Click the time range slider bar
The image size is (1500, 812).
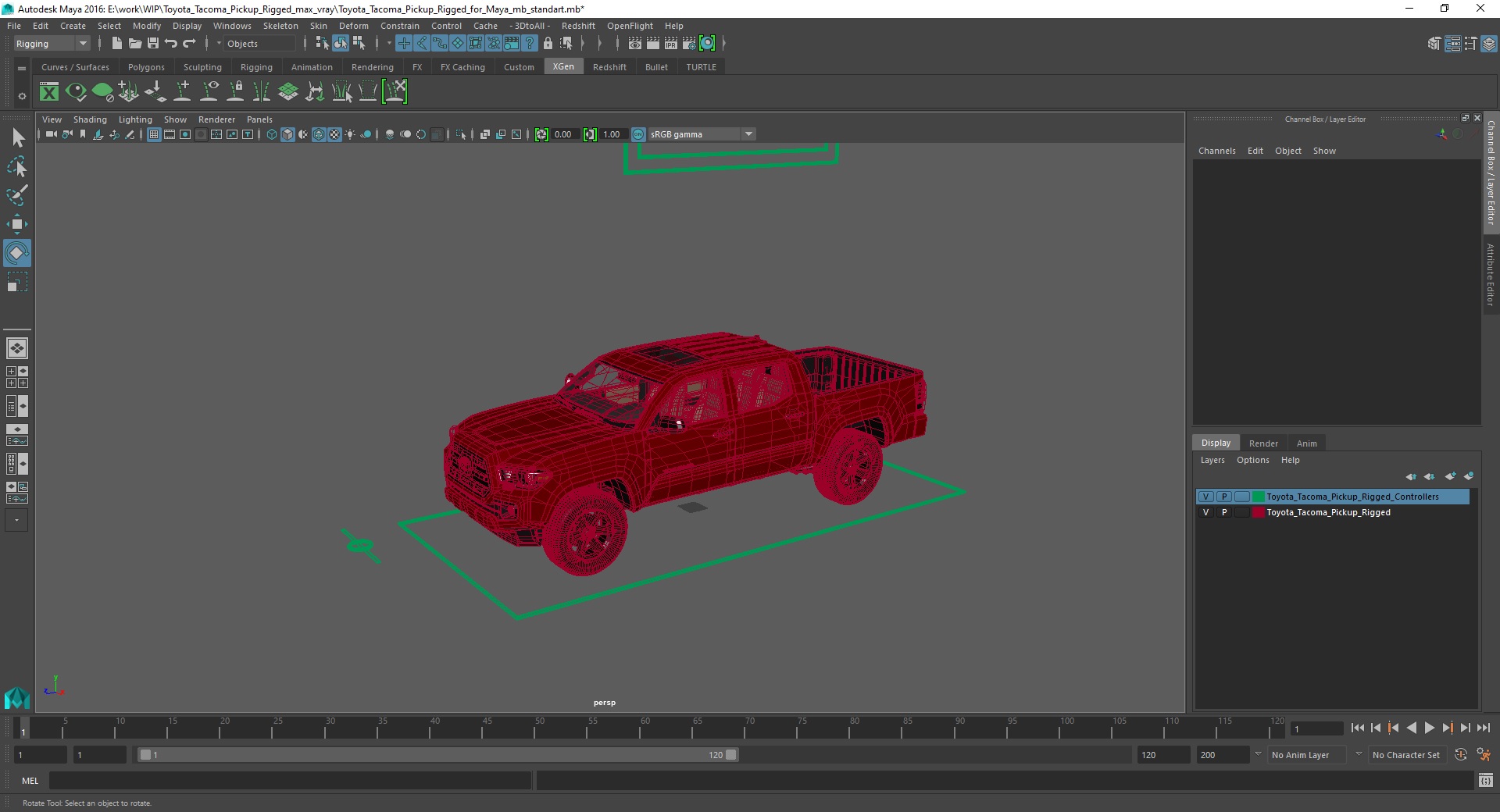(x=437, y=755)
